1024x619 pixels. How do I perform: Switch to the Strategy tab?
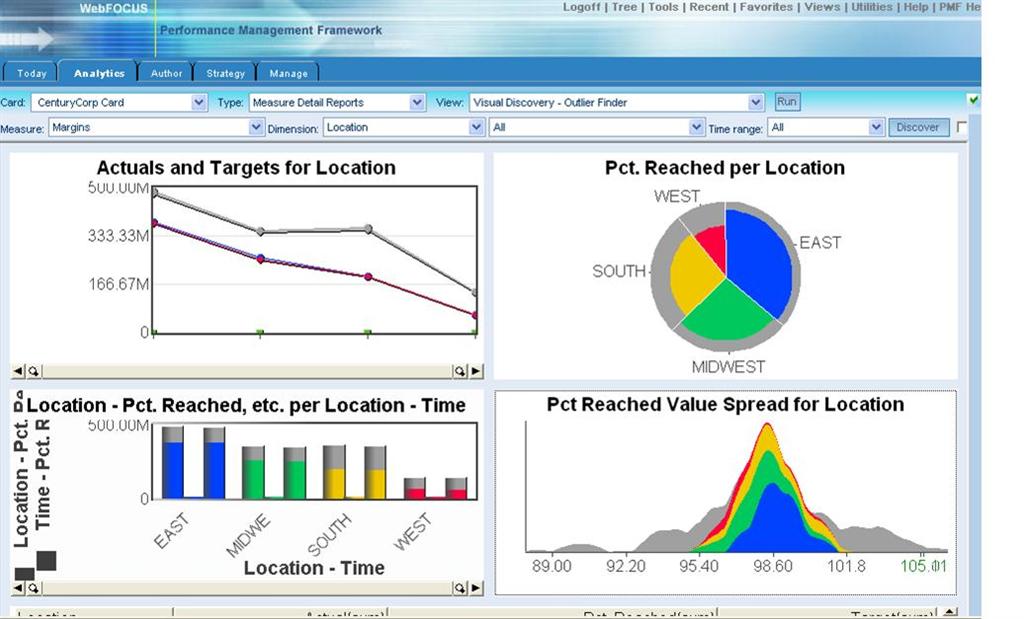pyautogui.click(x=226, y=73)
